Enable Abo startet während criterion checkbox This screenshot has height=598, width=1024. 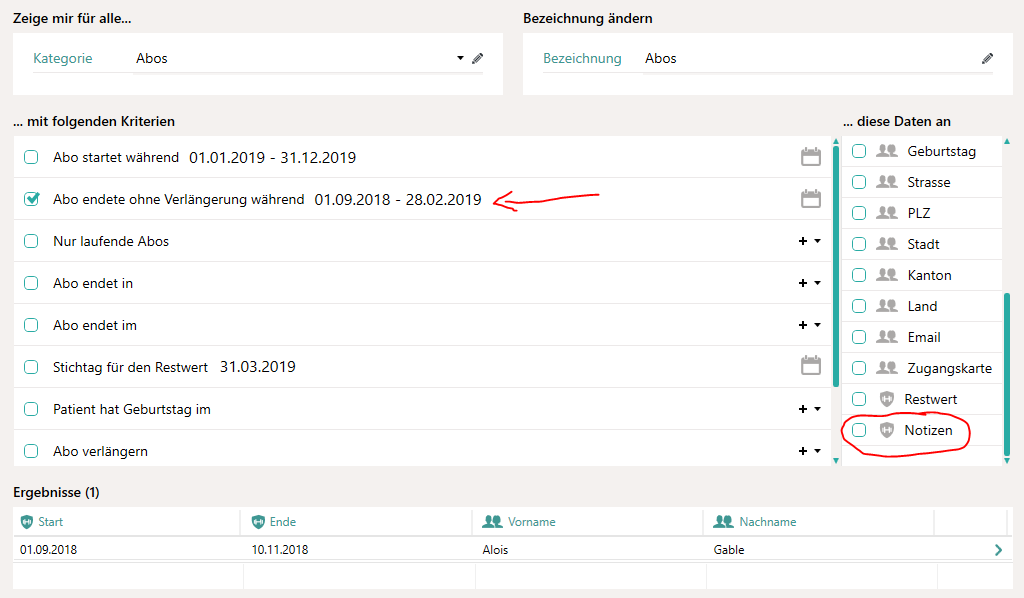pos(31,157)
